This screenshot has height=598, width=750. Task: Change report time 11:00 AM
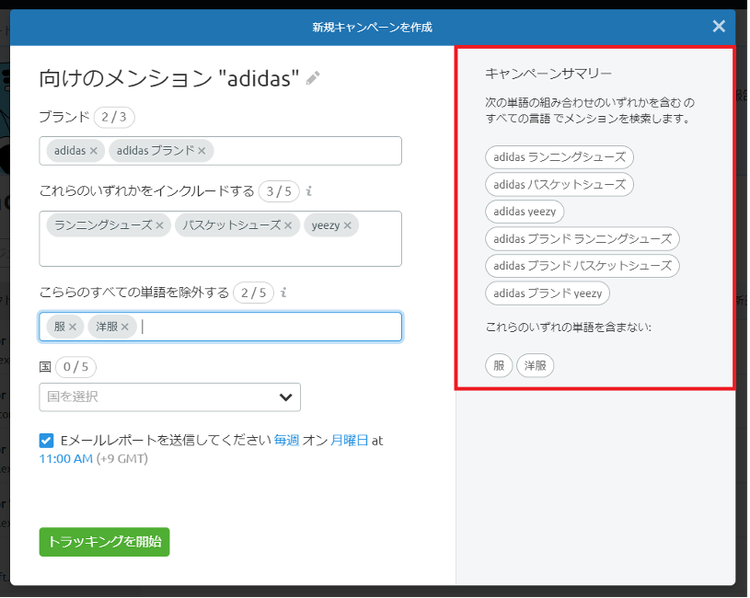66,459
